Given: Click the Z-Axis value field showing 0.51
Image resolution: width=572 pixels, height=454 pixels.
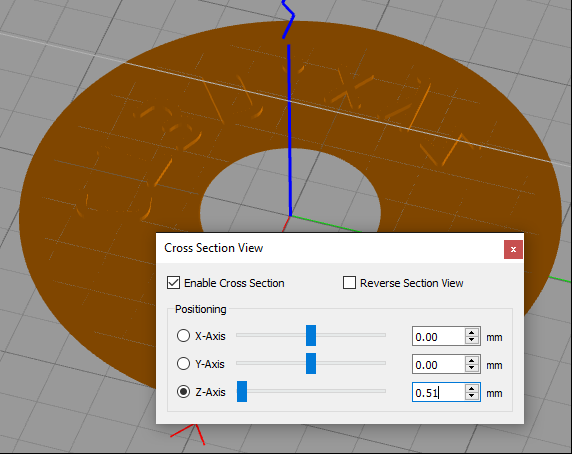Looking at the screenshot, I should pyautogui.click(x=439, y=392).
